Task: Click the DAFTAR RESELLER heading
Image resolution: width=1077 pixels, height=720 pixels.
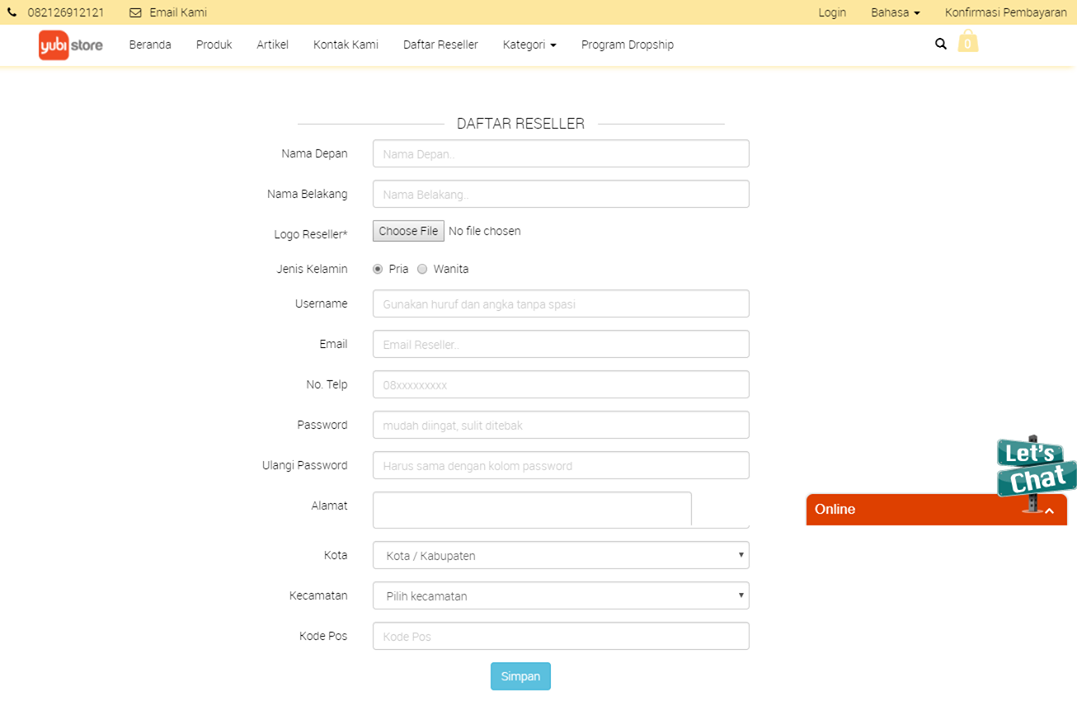Action: [x=521, y=124]
